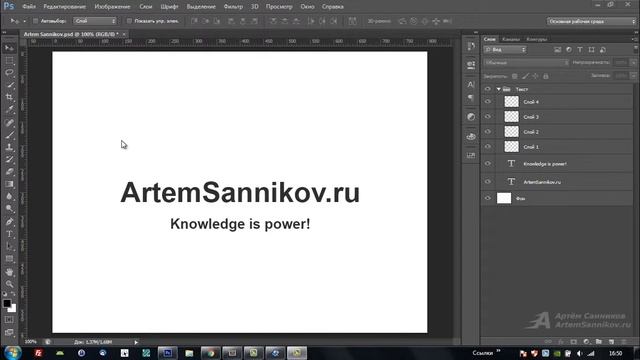Click create new group folder icon

tap(599, 341)
